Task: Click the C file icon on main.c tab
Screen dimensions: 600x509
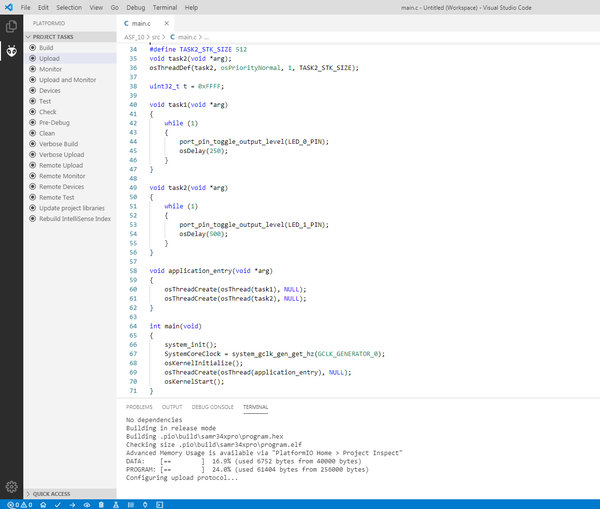Action: [x=126, y=23]
